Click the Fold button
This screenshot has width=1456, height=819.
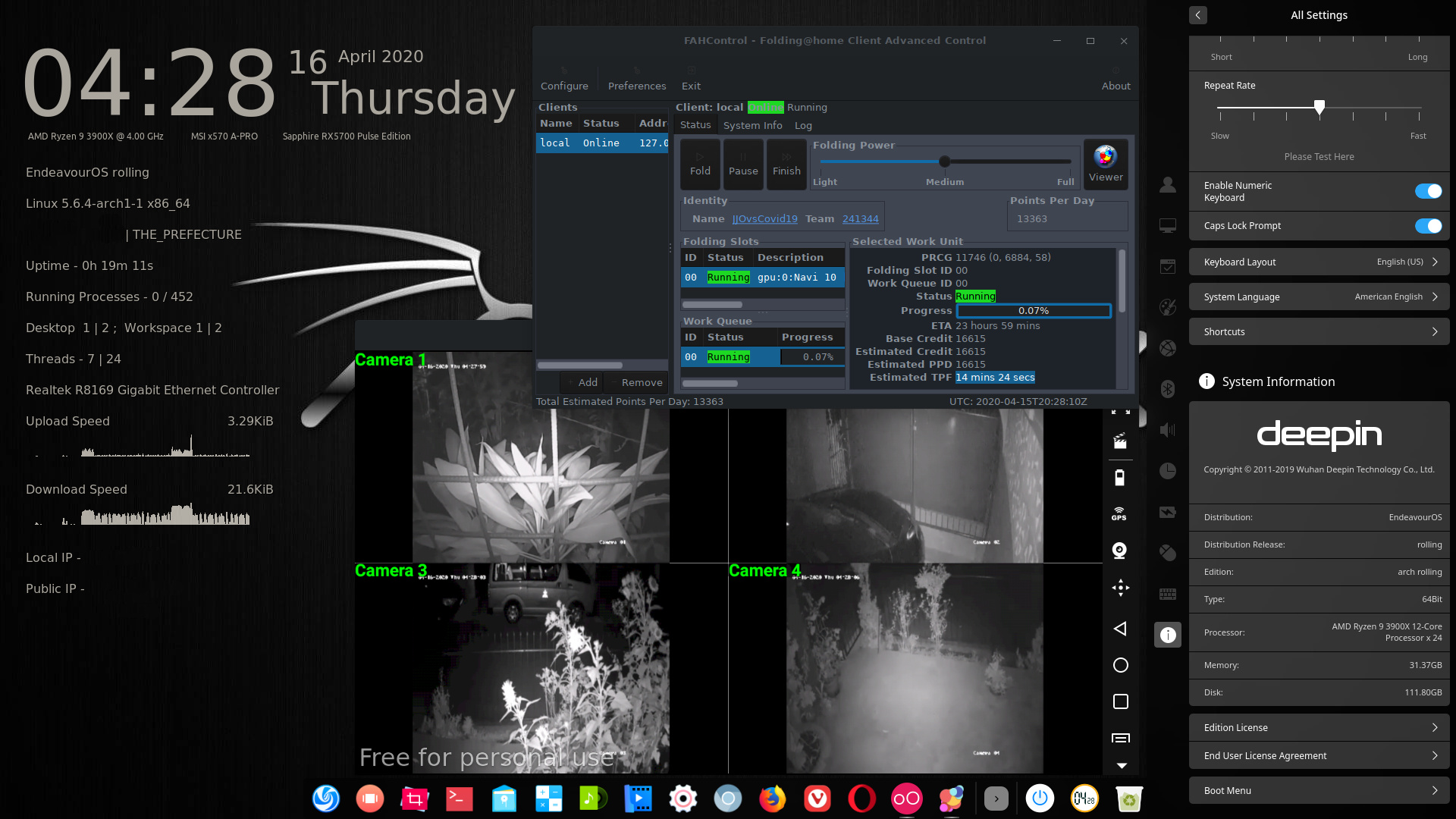click(700, 164)
